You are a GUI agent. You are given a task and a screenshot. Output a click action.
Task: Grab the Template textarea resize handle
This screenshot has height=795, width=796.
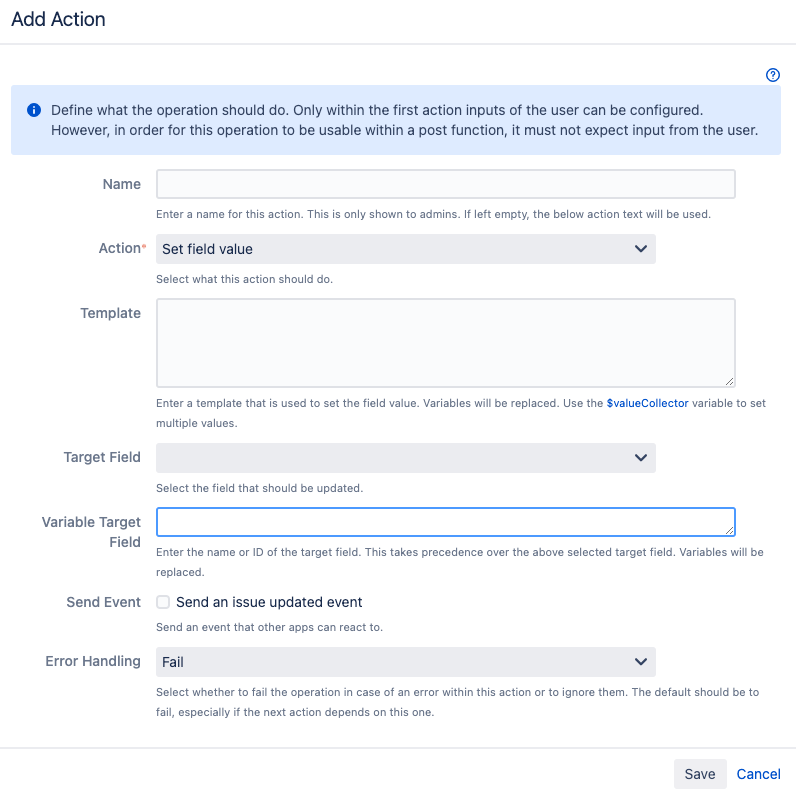(730, 381)
